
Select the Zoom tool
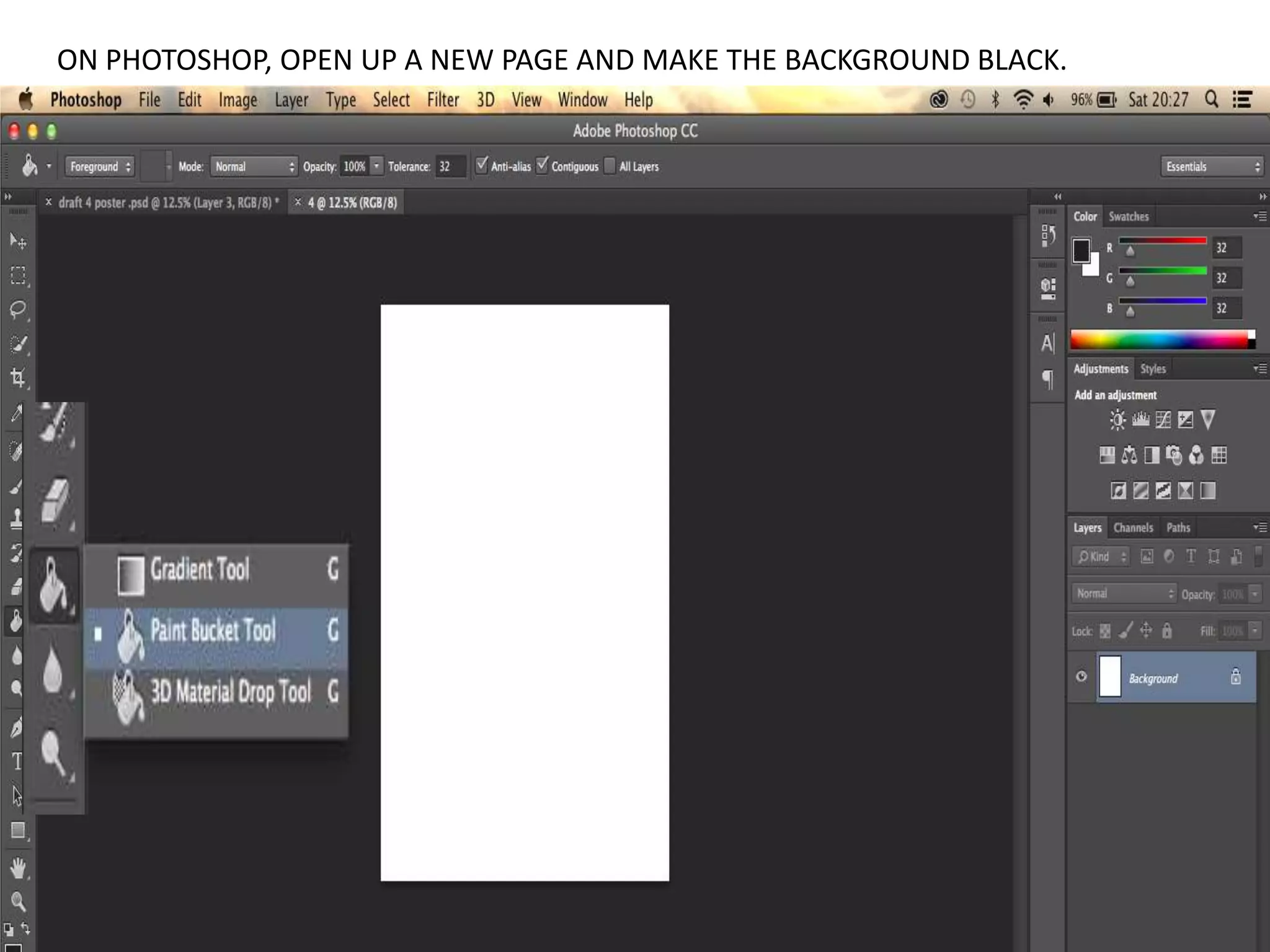[x=18, y=902]
